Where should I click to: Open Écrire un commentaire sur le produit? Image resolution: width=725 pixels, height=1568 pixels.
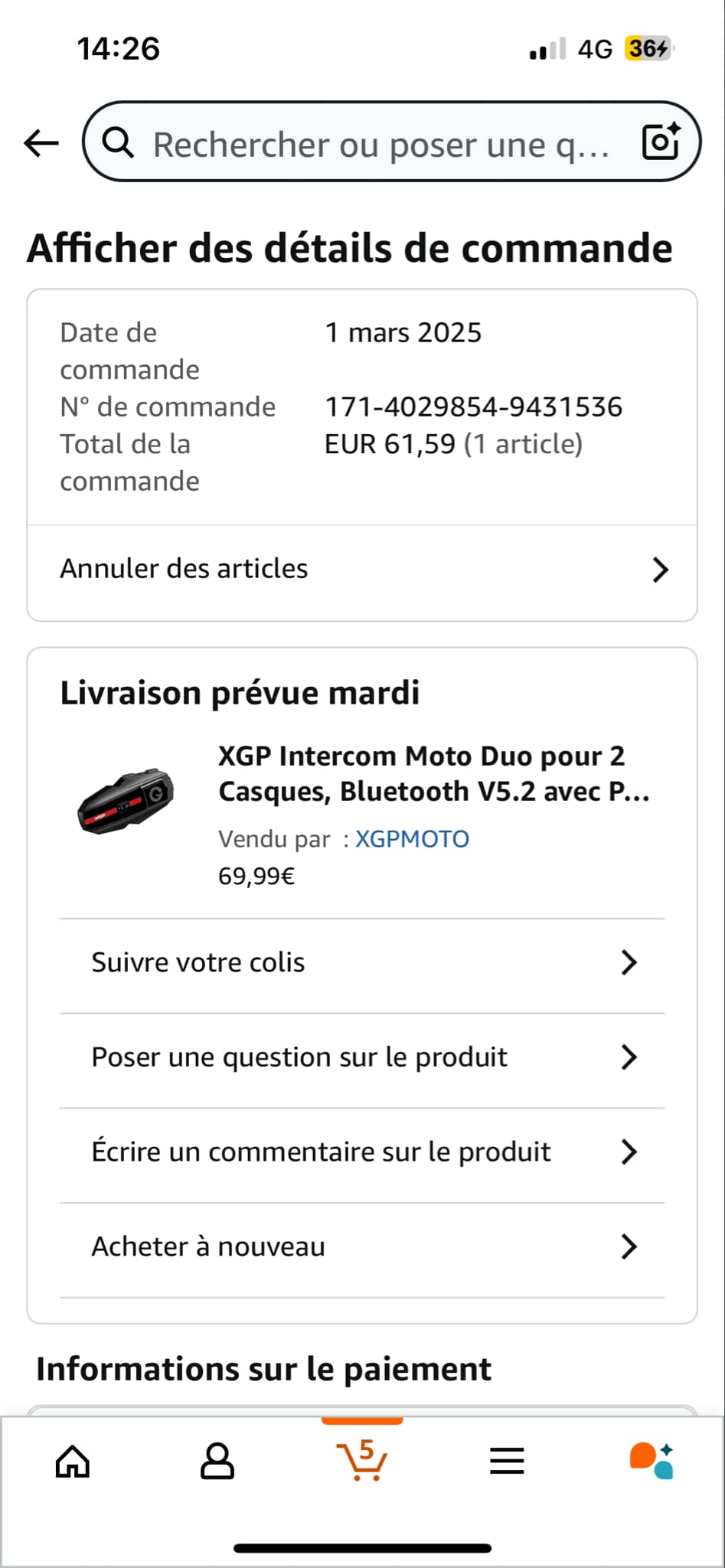pyautogui.click(x=321, y=1151)
